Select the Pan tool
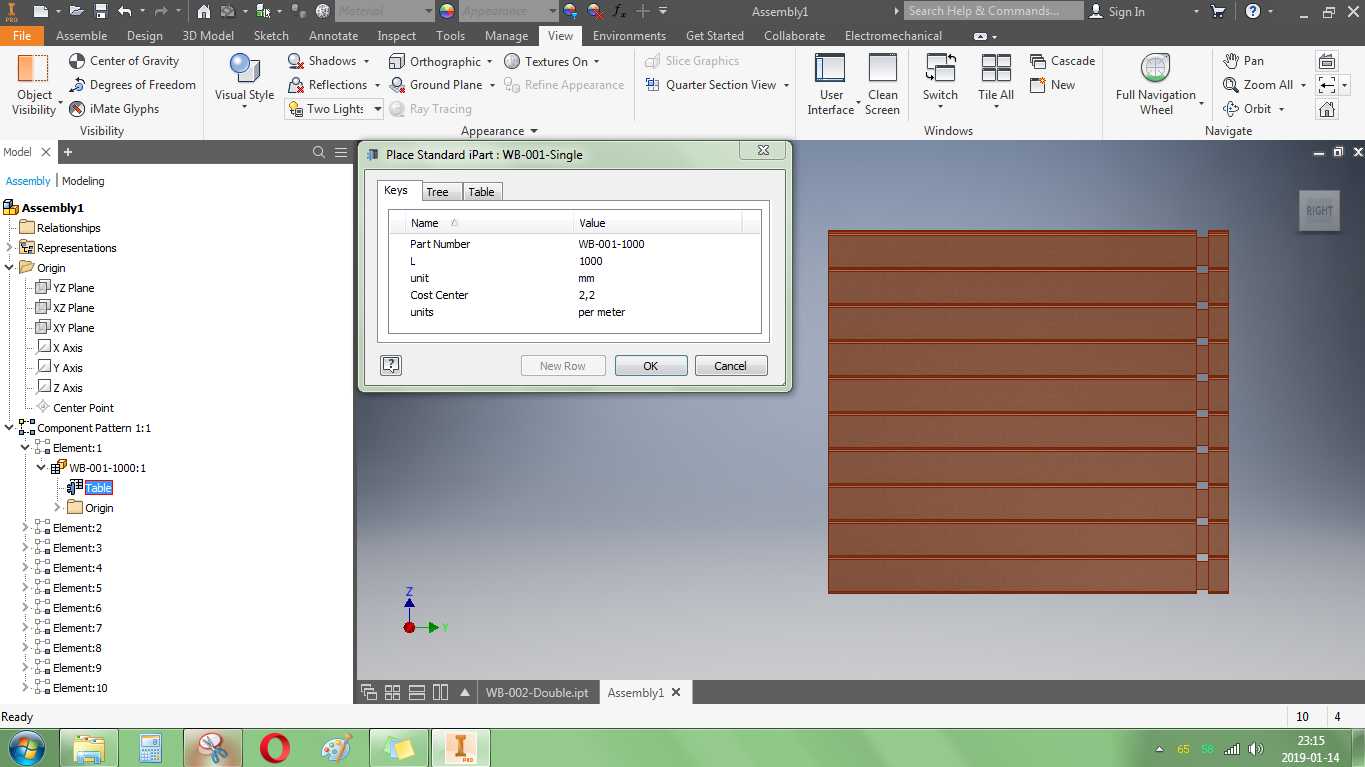Viewport: 1365px width, 767px height. tap(1243, 61)
